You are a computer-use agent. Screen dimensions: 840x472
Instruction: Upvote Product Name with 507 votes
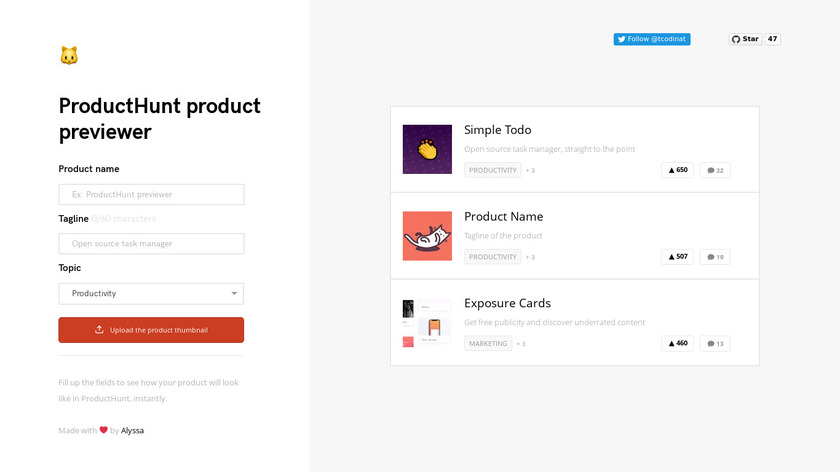(x=677, y=257)
